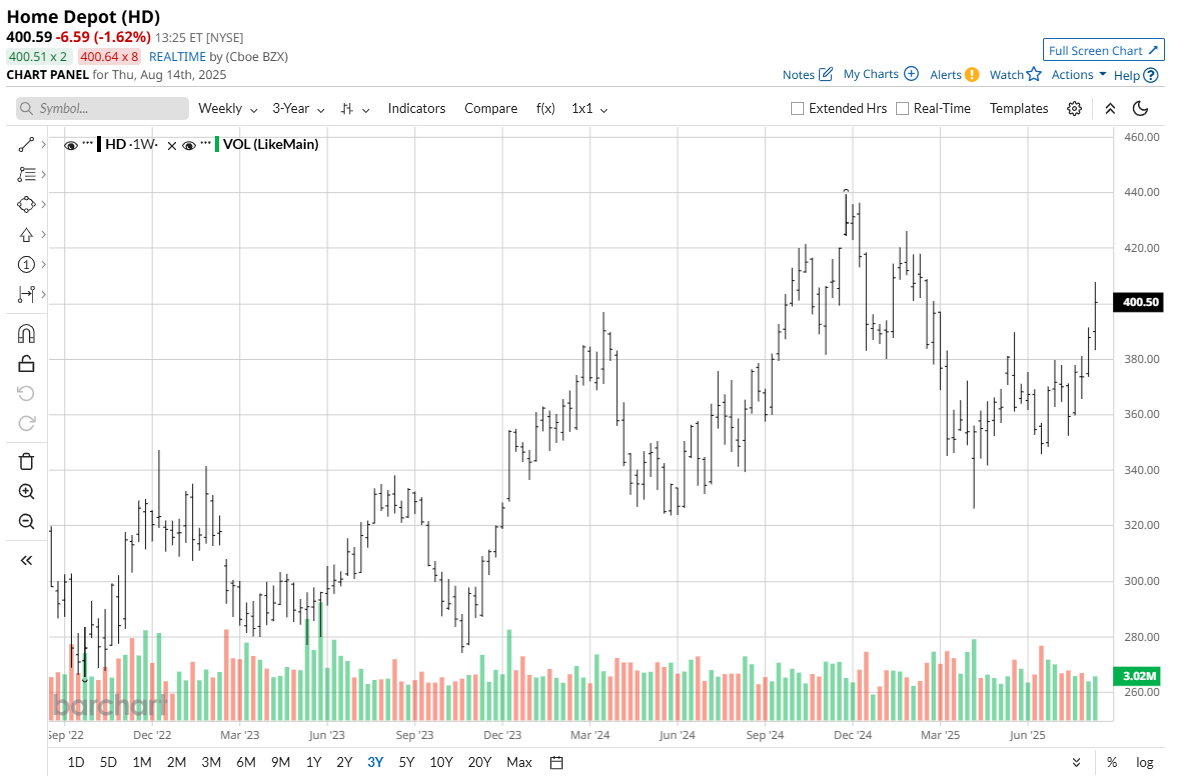The width and height of the screenshot is (1187, 782).
Task: Select the 3Y time range
Action: tap(375, 762)
